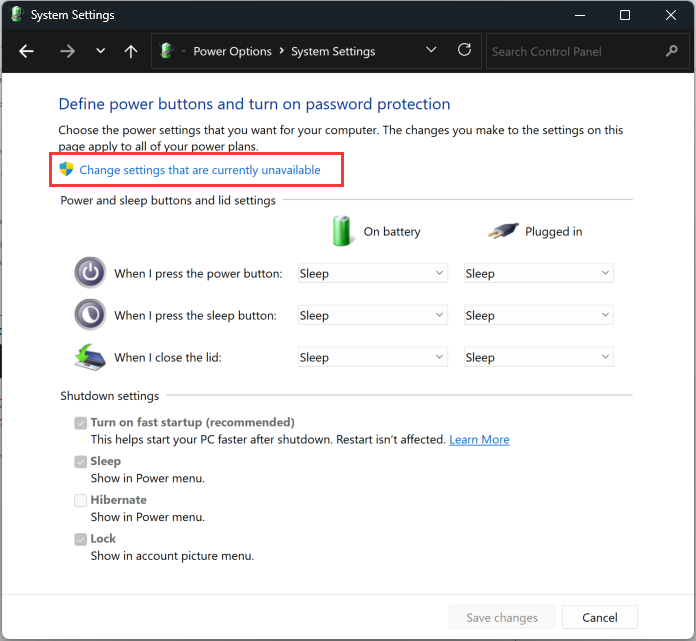Maximize the System Settings window

tap(625, 15)
